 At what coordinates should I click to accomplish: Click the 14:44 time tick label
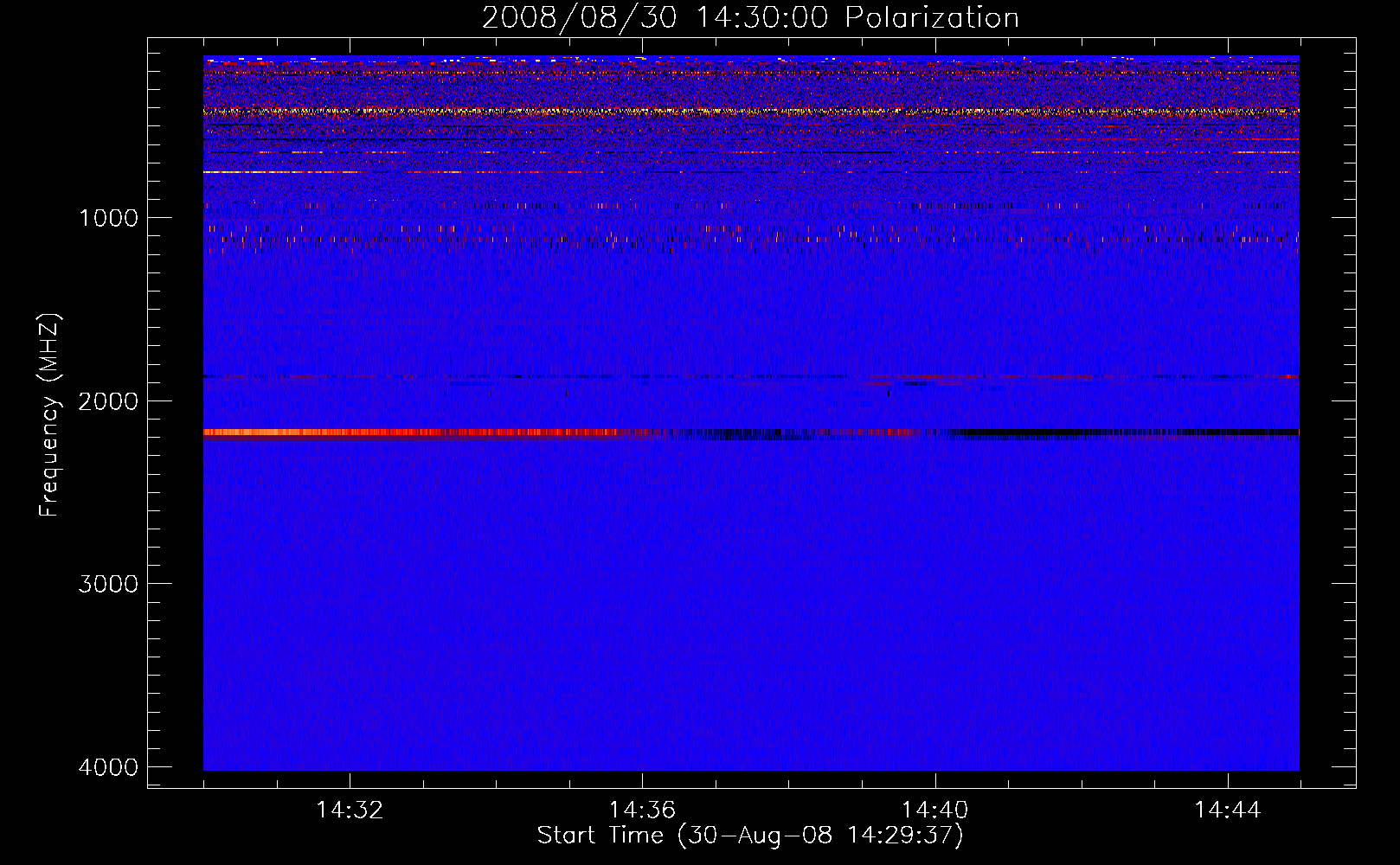[1228, 811]
